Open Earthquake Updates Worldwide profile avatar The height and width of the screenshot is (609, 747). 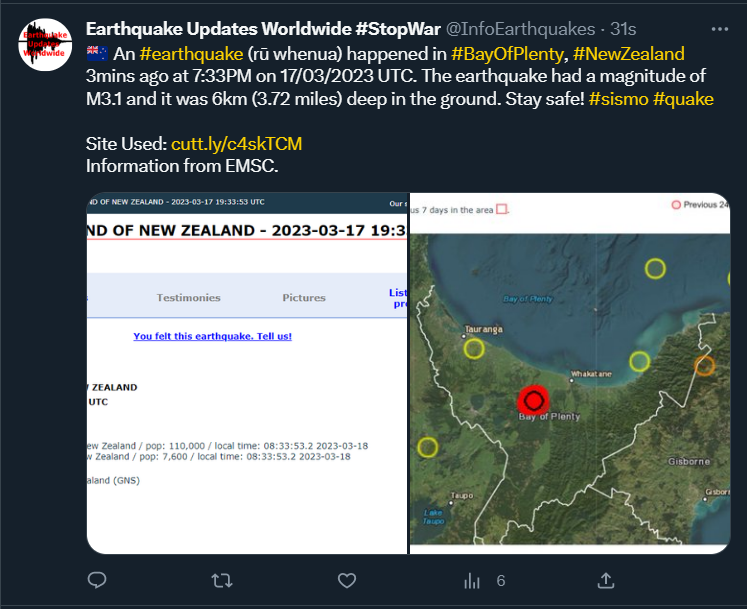click(45, 44)
